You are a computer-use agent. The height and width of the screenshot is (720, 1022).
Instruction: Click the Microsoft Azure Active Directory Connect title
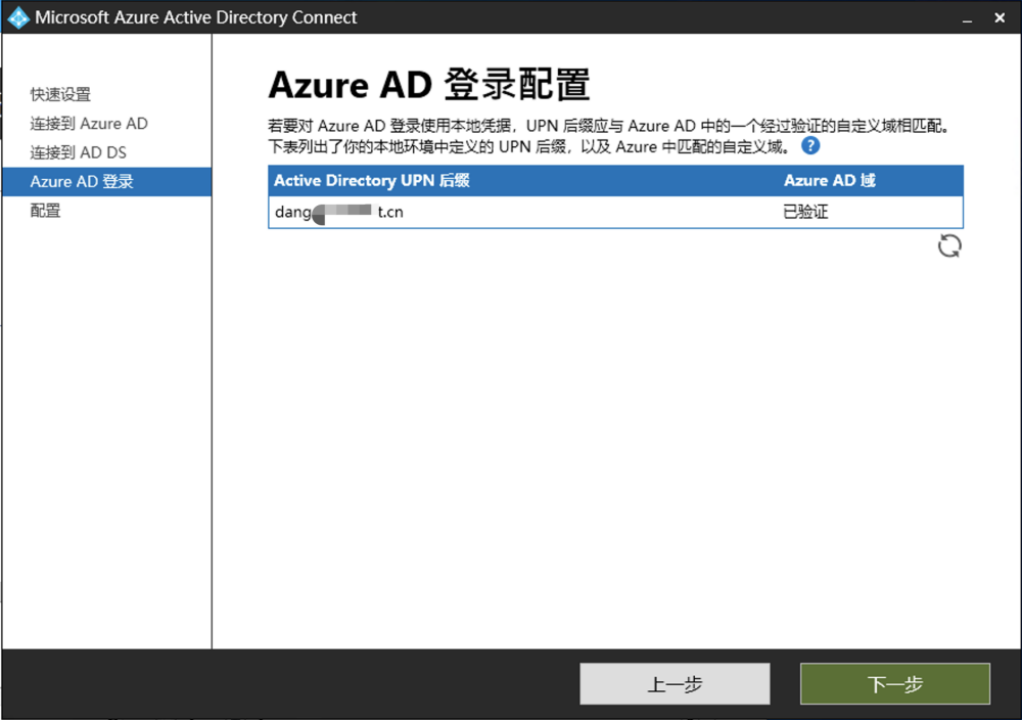pyautogui.click(x=196, y=18)
